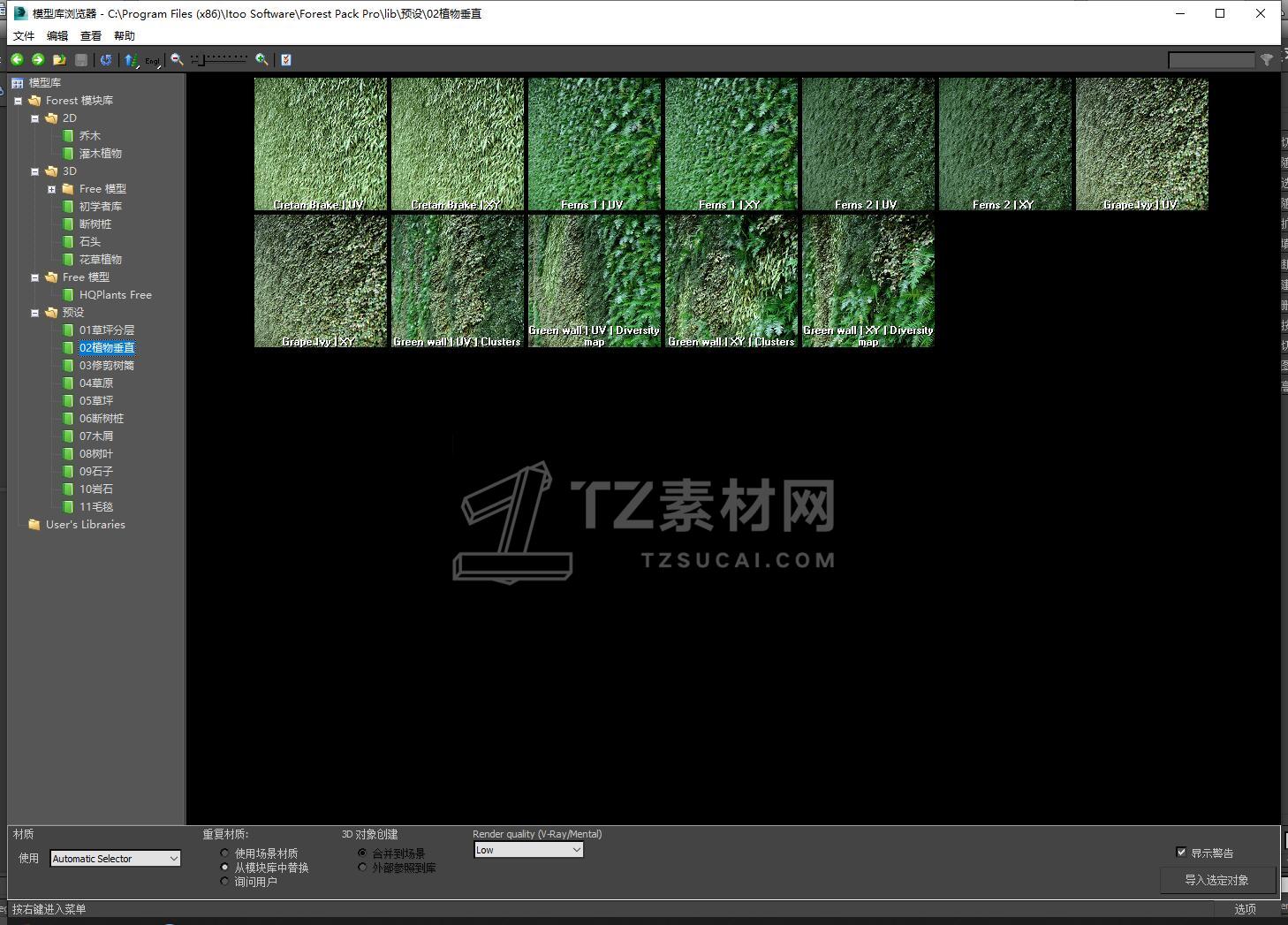Open the 文件 menu
The height and width of the screenshot is (925, 1288).
point(24,36)
